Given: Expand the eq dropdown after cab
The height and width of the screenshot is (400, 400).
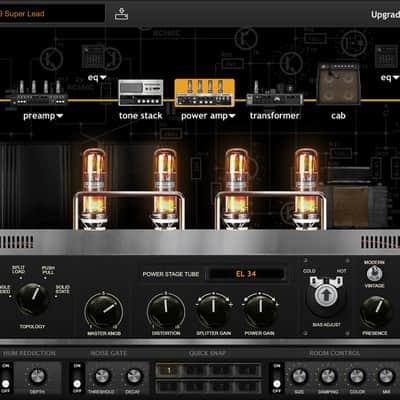Looking at the screenshot, I should 390,78.
